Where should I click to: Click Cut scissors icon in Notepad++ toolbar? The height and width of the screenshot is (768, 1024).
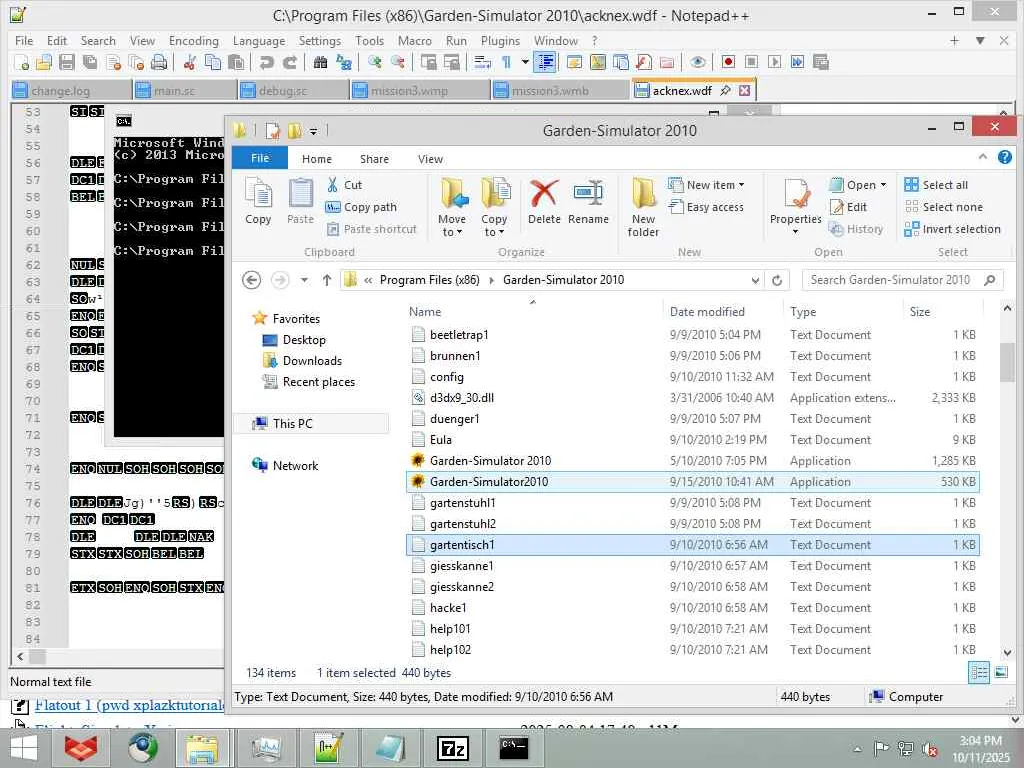tap(190, 62)
